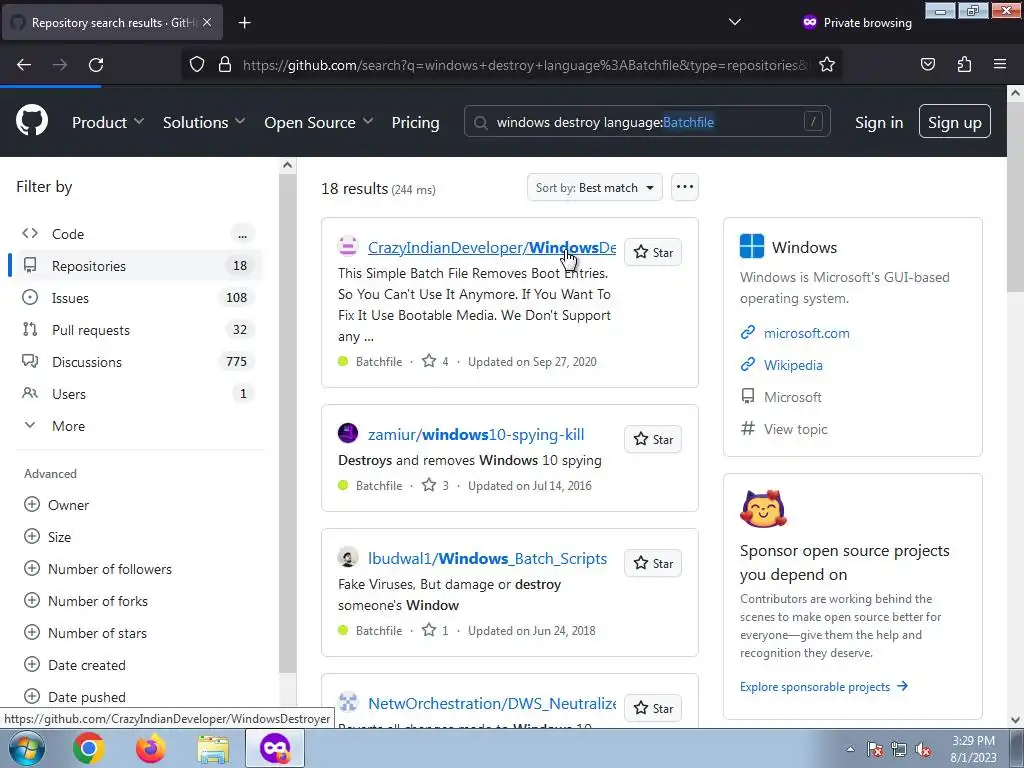Open tracking protection shield icon
The height and width of the screenshot is (768, 1024).
click(197, 65)
